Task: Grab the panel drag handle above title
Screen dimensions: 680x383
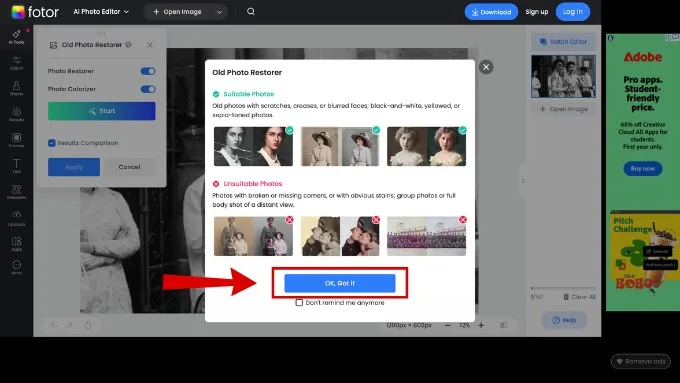Action: click(101, 33)
